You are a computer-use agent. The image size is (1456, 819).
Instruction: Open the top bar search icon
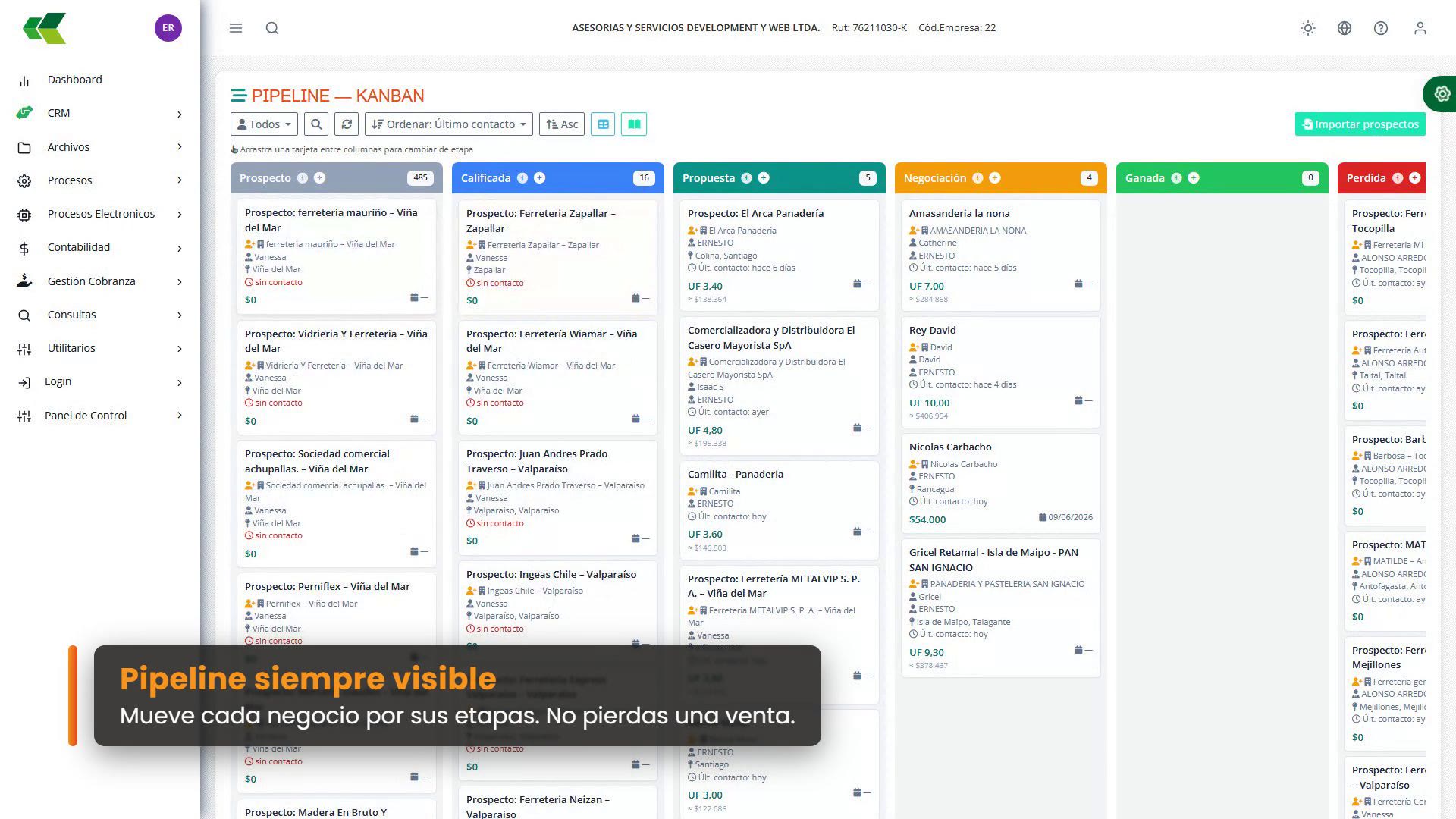(x=272, y=28)
